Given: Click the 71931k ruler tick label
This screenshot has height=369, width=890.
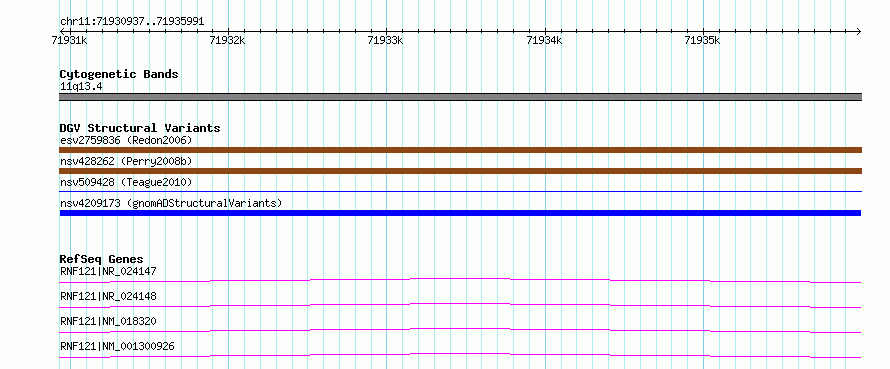Looking at the screenshot, I should [69, 40].
